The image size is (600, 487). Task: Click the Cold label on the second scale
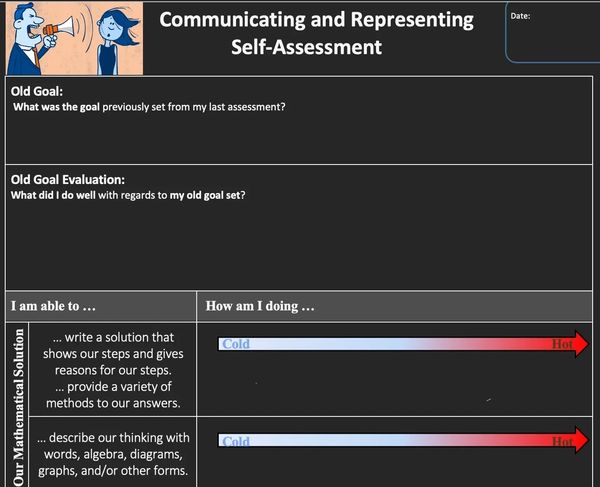[236, 441]
